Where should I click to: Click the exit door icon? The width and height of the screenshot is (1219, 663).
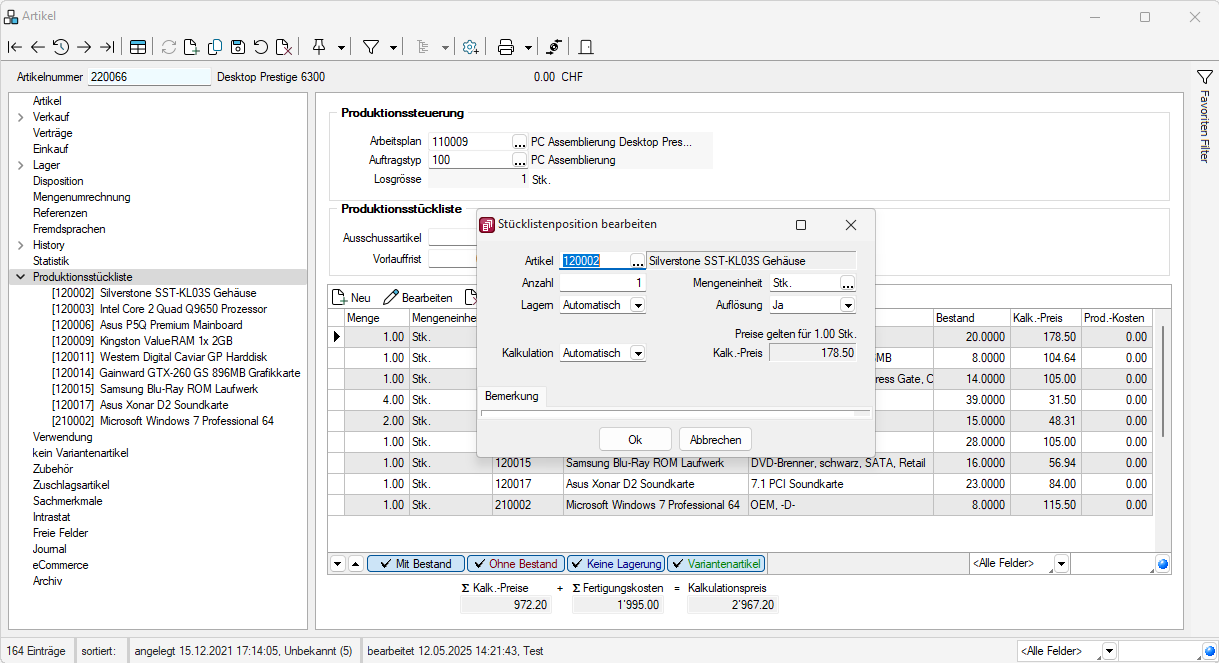pyautogui.click(x=586, y=47)
